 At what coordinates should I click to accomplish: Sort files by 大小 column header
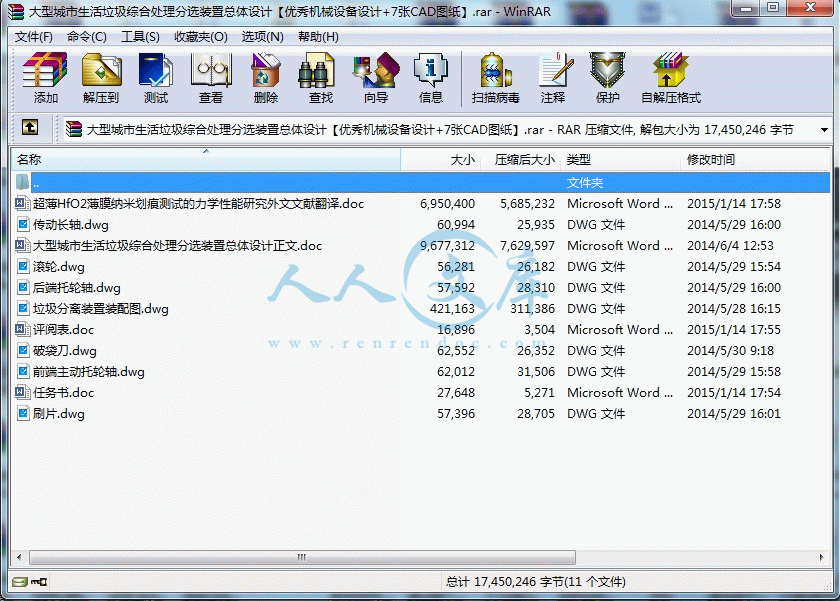[440, 160]
